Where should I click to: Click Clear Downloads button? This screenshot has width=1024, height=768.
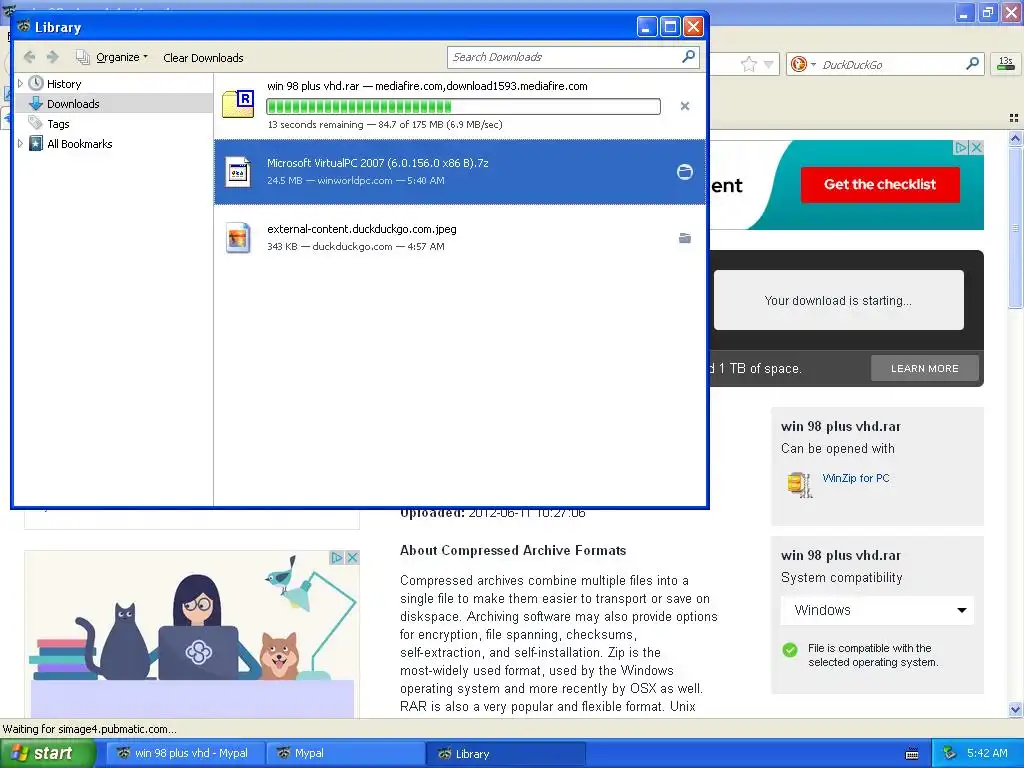203,57
